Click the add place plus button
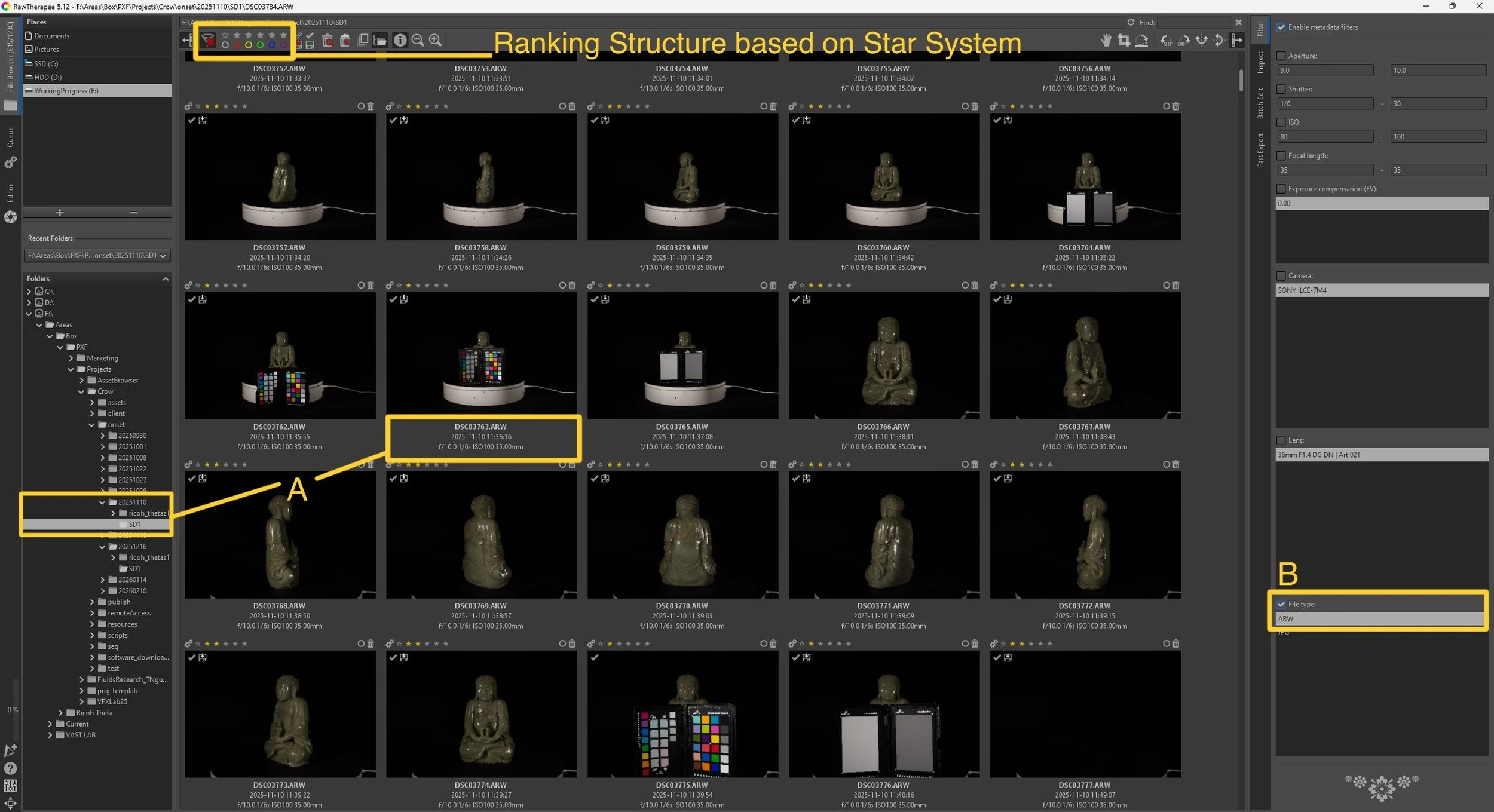 click(x=59, y=213)
